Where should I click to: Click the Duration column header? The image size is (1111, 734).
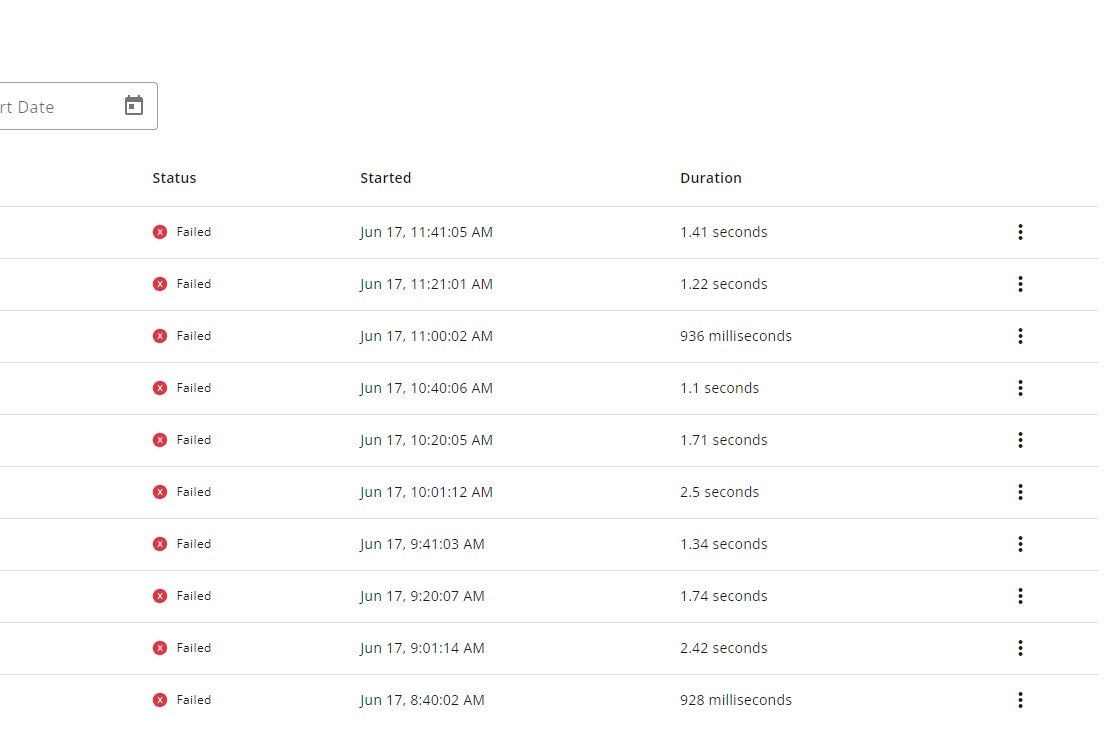tap(711, 178)
